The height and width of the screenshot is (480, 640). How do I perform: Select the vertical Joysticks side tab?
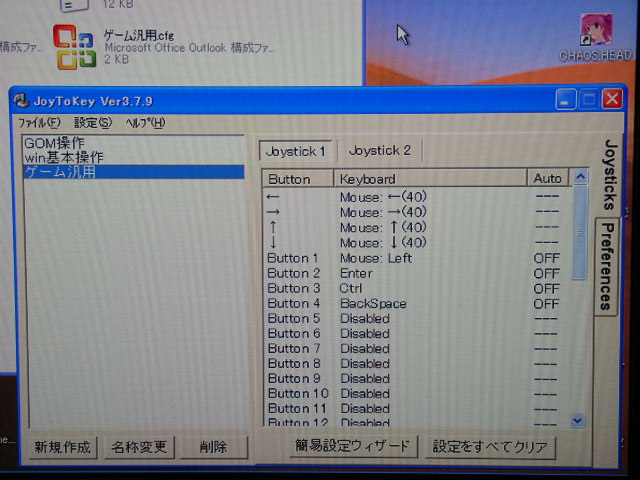[x=609, y=175]
